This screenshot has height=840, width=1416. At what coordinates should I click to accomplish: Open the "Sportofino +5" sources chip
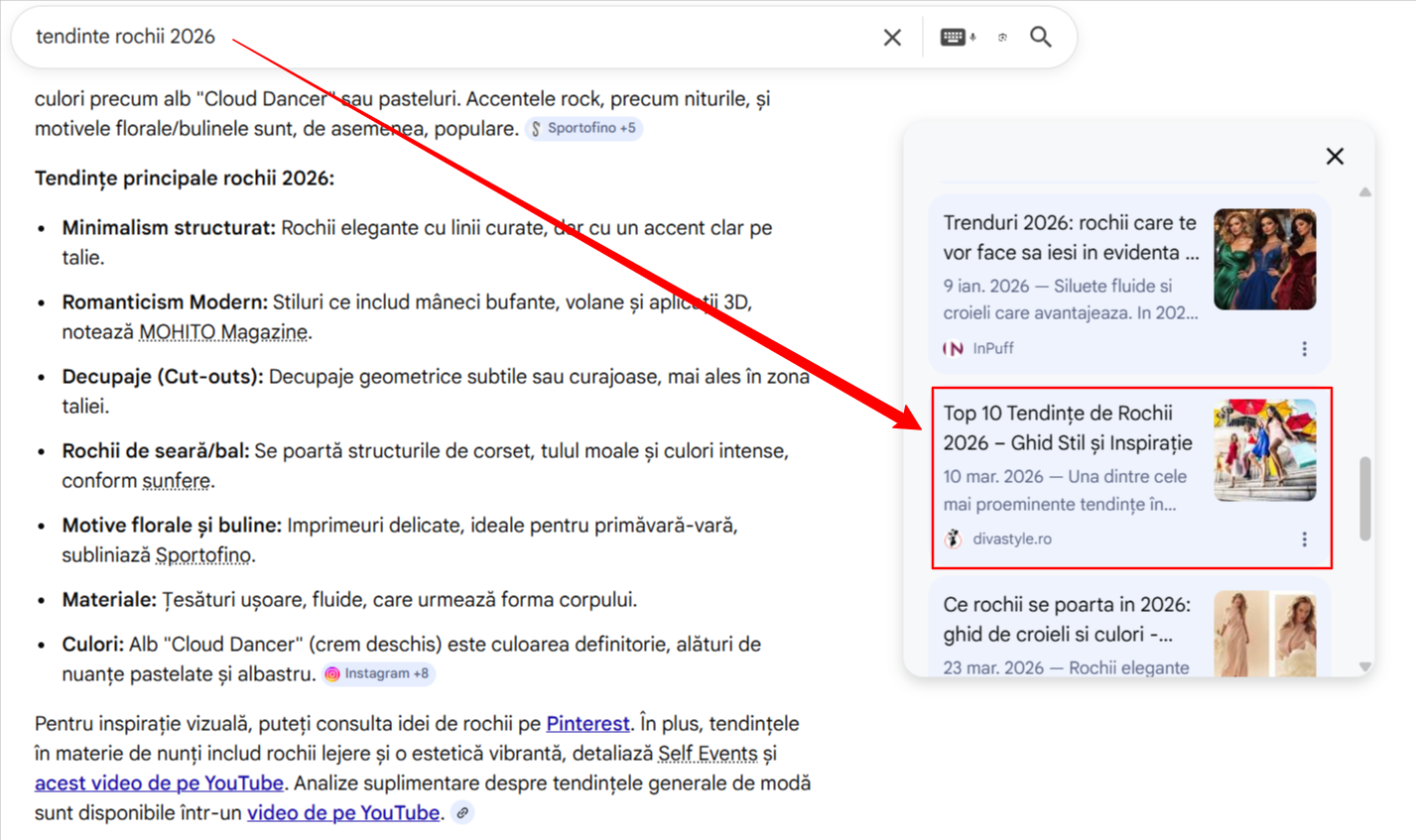click(x=583, y=128)
